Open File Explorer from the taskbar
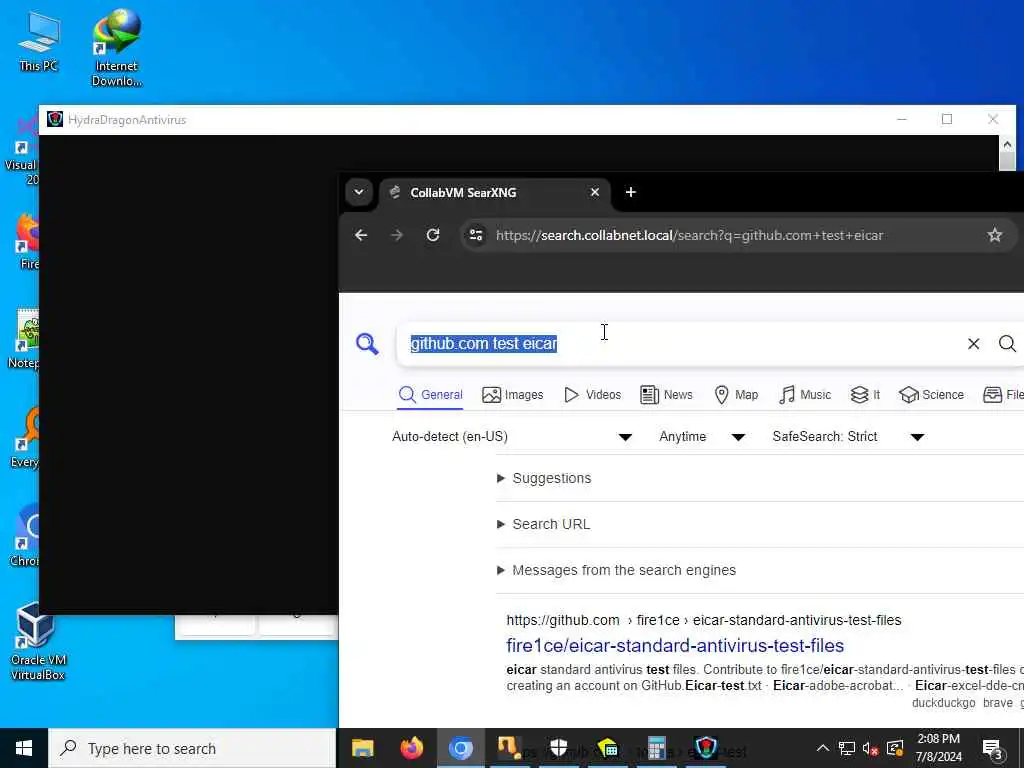The image size is (1024, 768). 362,748
